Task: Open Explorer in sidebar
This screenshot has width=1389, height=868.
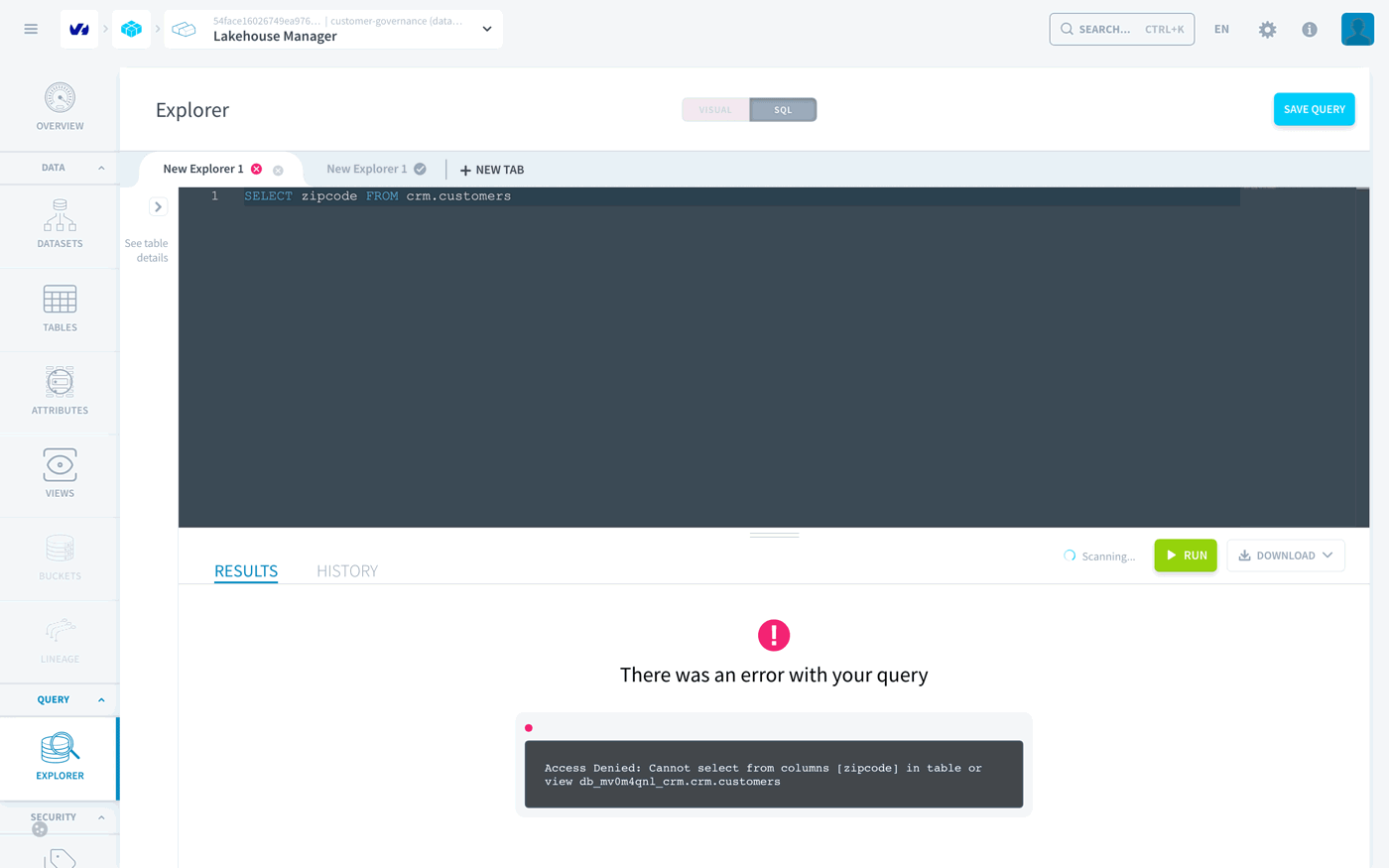Action: click(60, 757)
